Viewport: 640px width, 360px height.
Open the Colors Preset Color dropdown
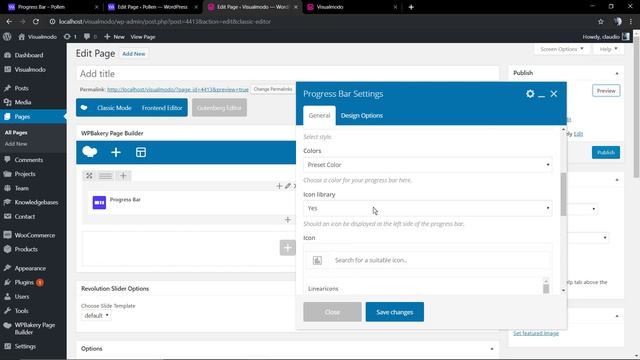428,165
